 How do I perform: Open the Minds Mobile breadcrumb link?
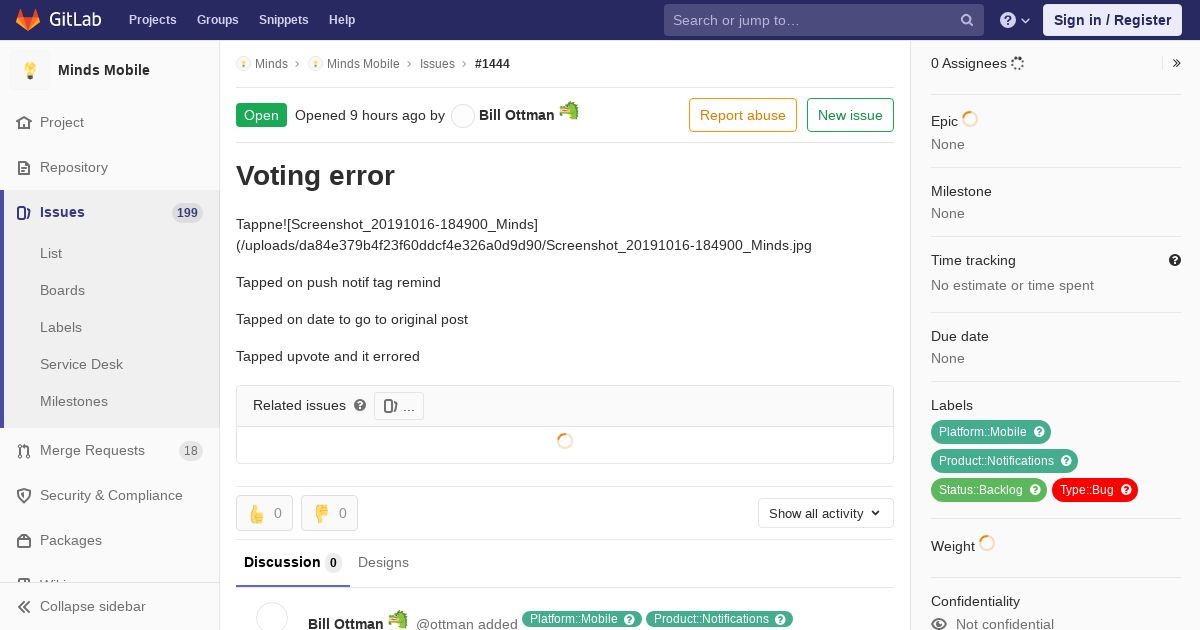click(363, 64)
